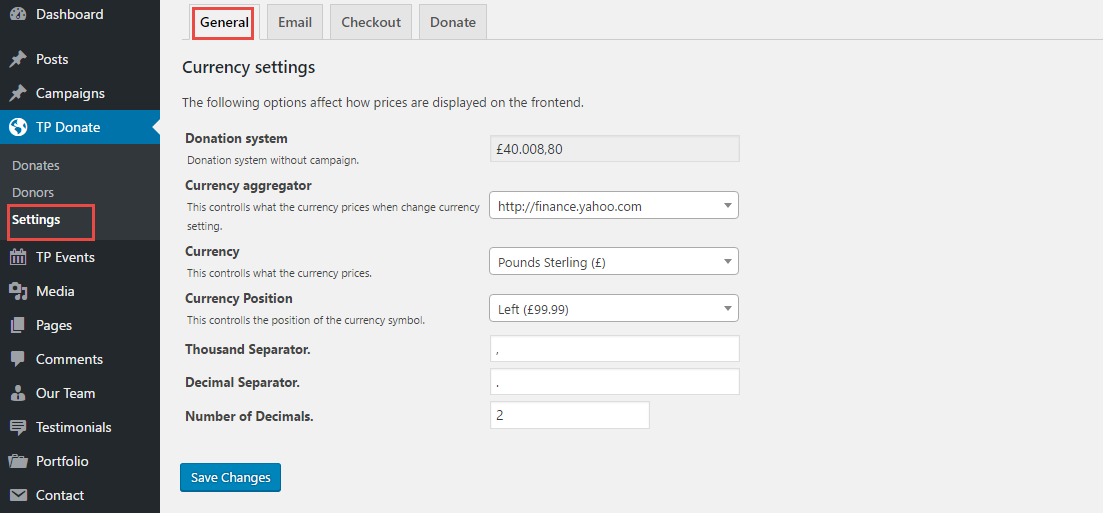Click the TP Donate globe icon

pyautogui.click(x=18, y=127)
